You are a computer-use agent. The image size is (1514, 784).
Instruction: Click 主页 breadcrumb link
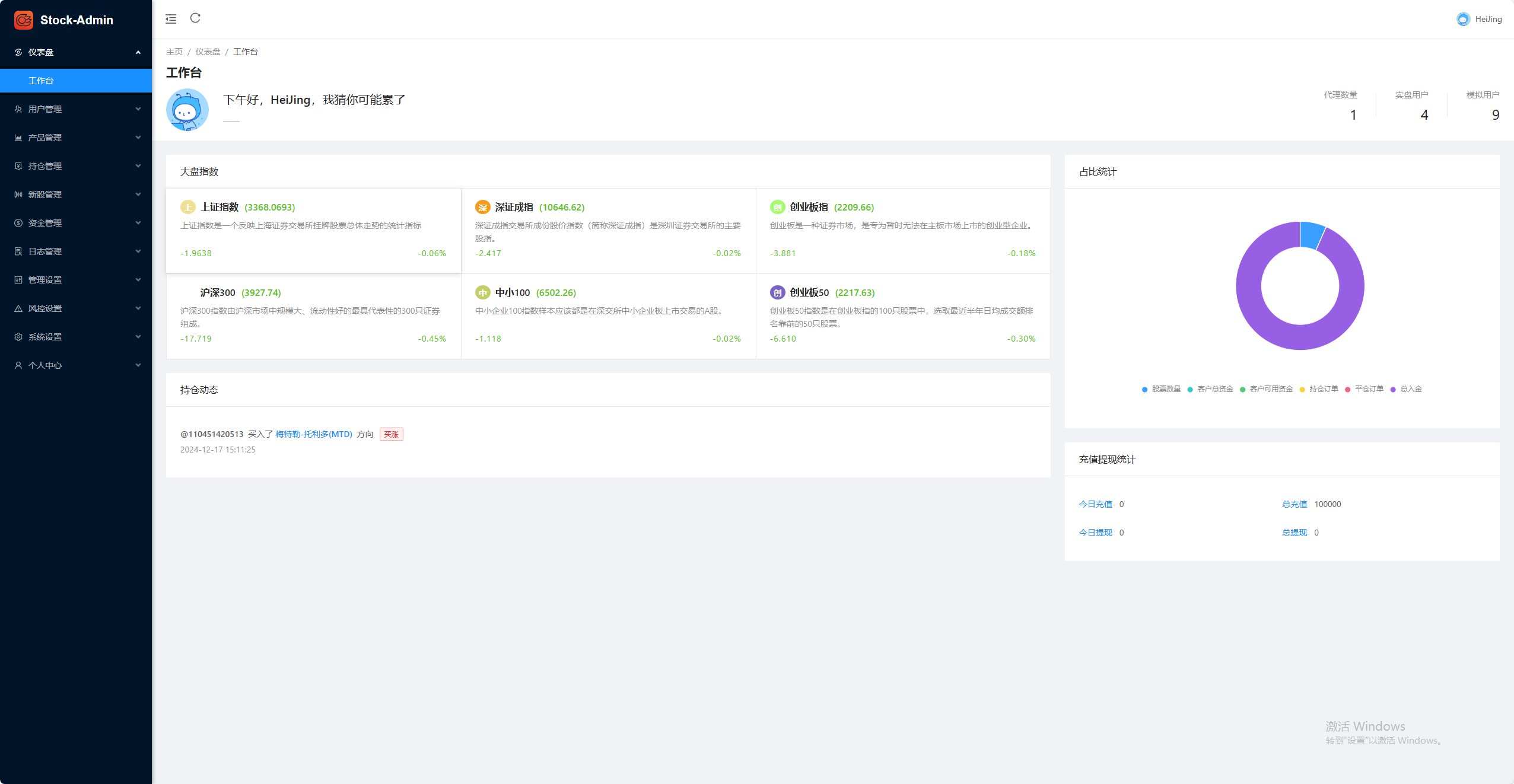(174, 52)
